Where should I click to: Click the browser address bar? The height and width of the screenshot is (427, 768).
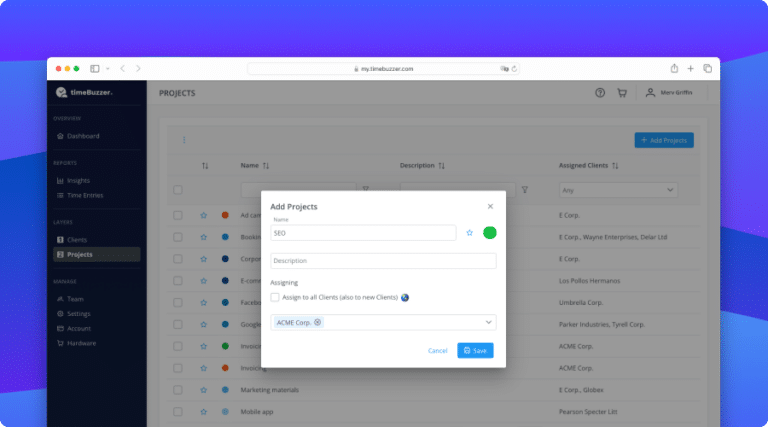(x=383, y=69)
